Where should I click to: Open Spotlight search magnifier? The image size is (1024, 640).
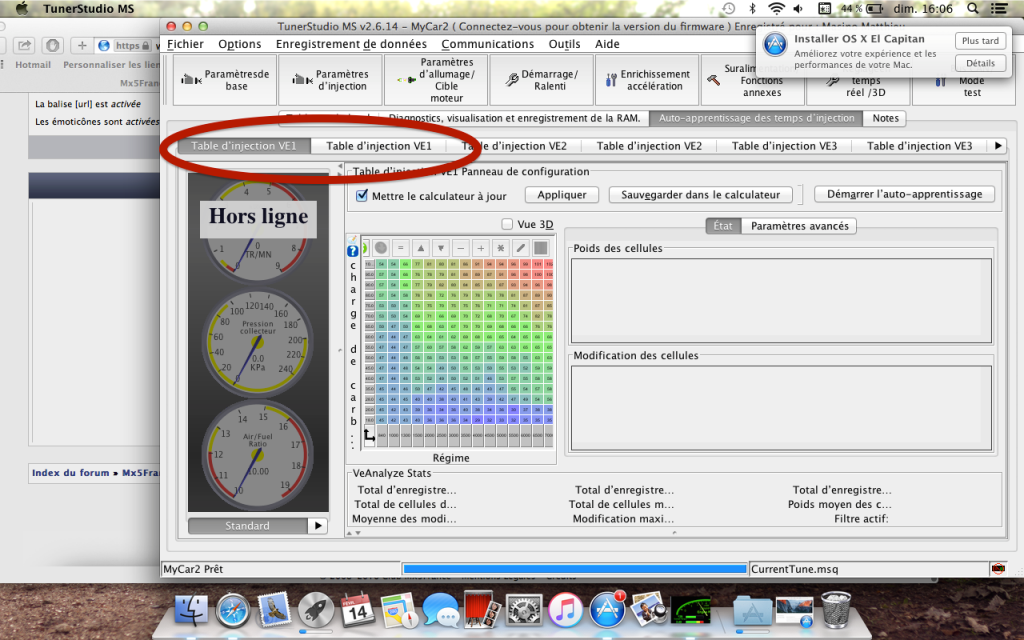coord(972,8)
